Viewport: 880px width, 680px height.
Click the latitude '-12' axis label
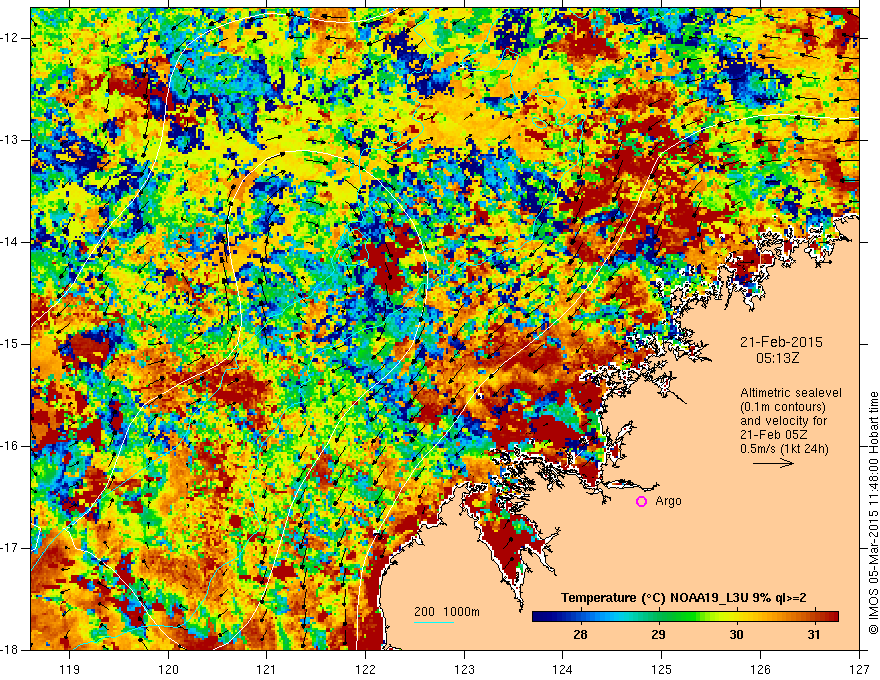pyautogui.click(x=10, y=38)
